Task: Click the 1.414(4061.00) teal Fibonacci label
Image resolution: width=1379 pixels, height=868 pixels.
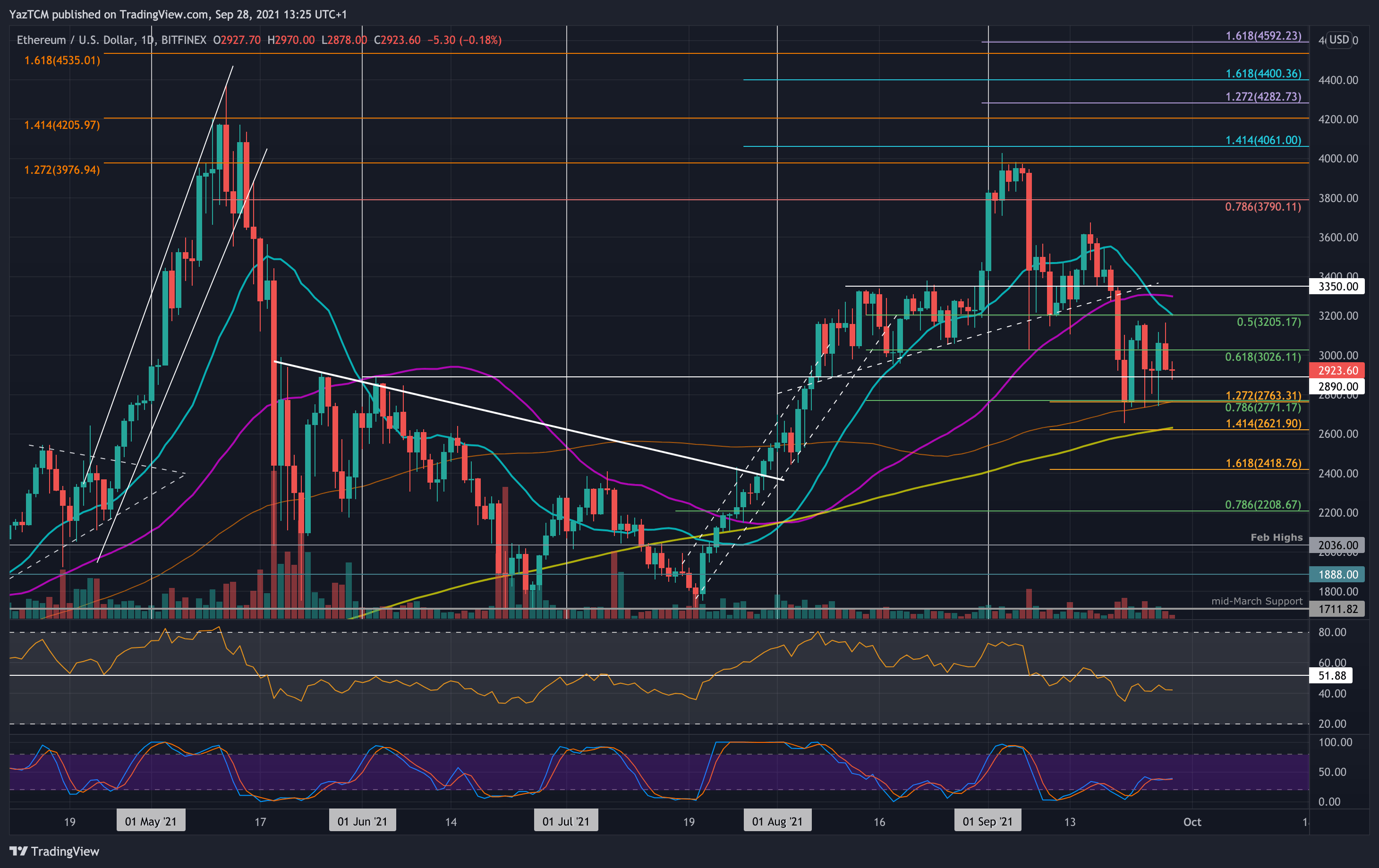Action: [x=1263, y=140]
